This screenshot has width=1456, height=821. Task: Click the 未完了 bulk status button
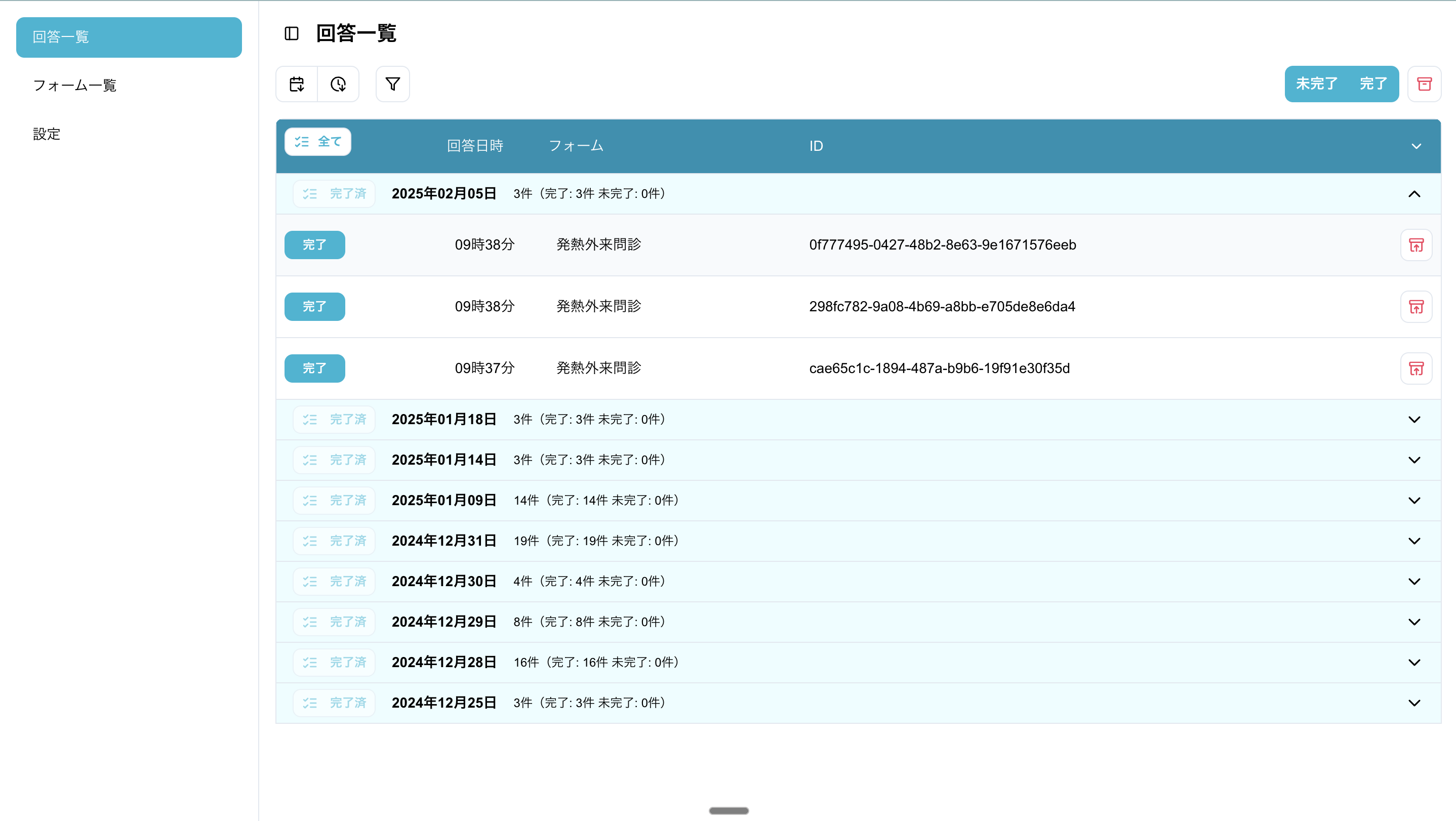pos(1316,84)
